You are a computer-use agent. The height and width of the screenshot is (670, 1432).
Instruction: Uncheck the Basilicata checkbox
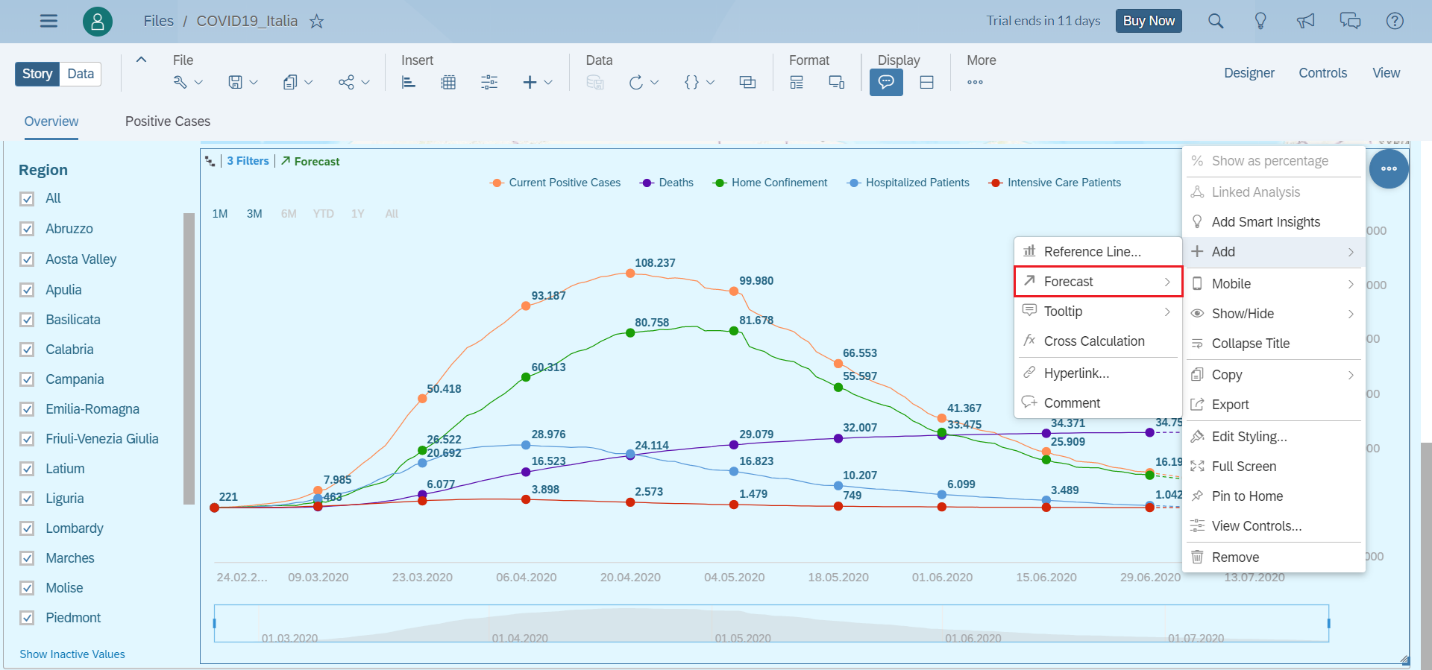[27, 319]
